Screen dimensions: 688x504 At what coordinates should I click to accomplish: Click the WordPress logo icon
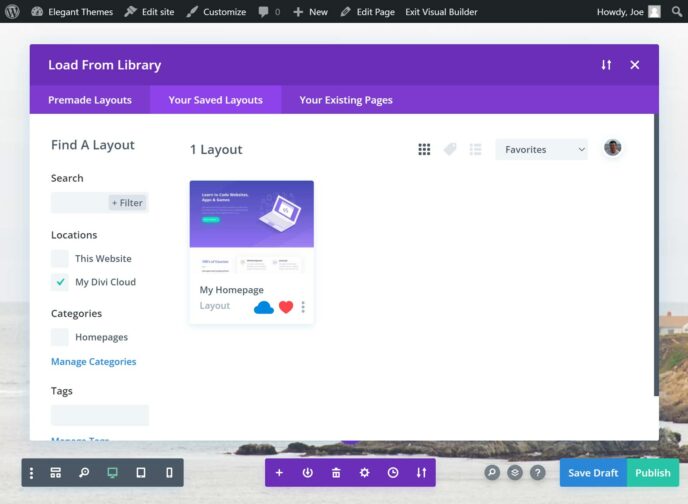point(12,11)
